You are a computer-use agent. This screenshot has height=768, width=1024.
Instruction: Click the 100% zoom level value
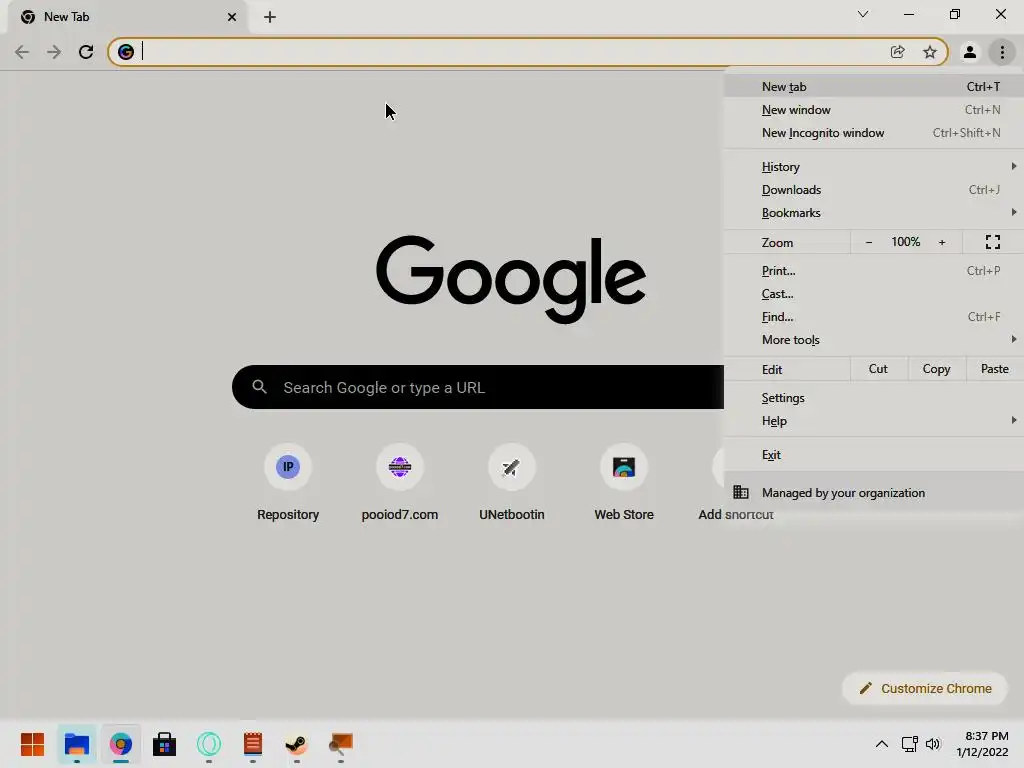tap(906, 242)
